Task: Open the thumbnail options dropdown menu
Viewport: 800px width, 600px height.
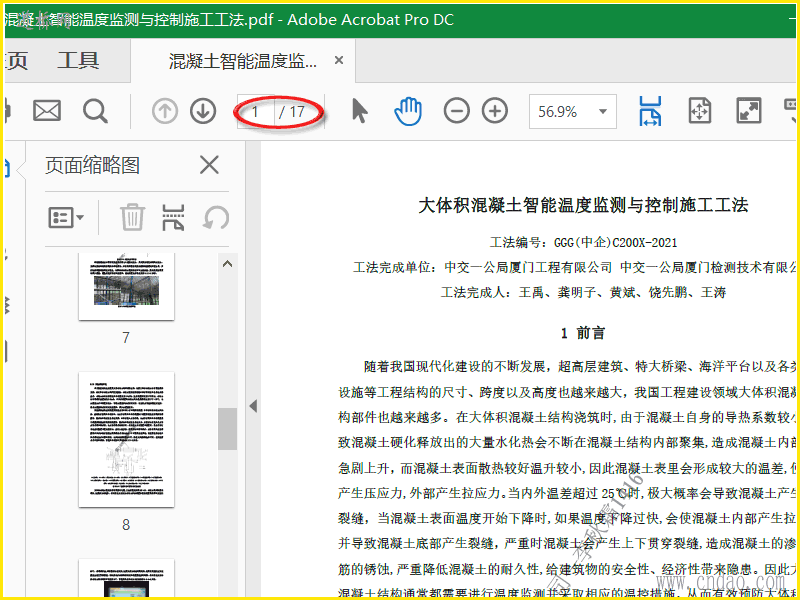Action: [66, 218]
